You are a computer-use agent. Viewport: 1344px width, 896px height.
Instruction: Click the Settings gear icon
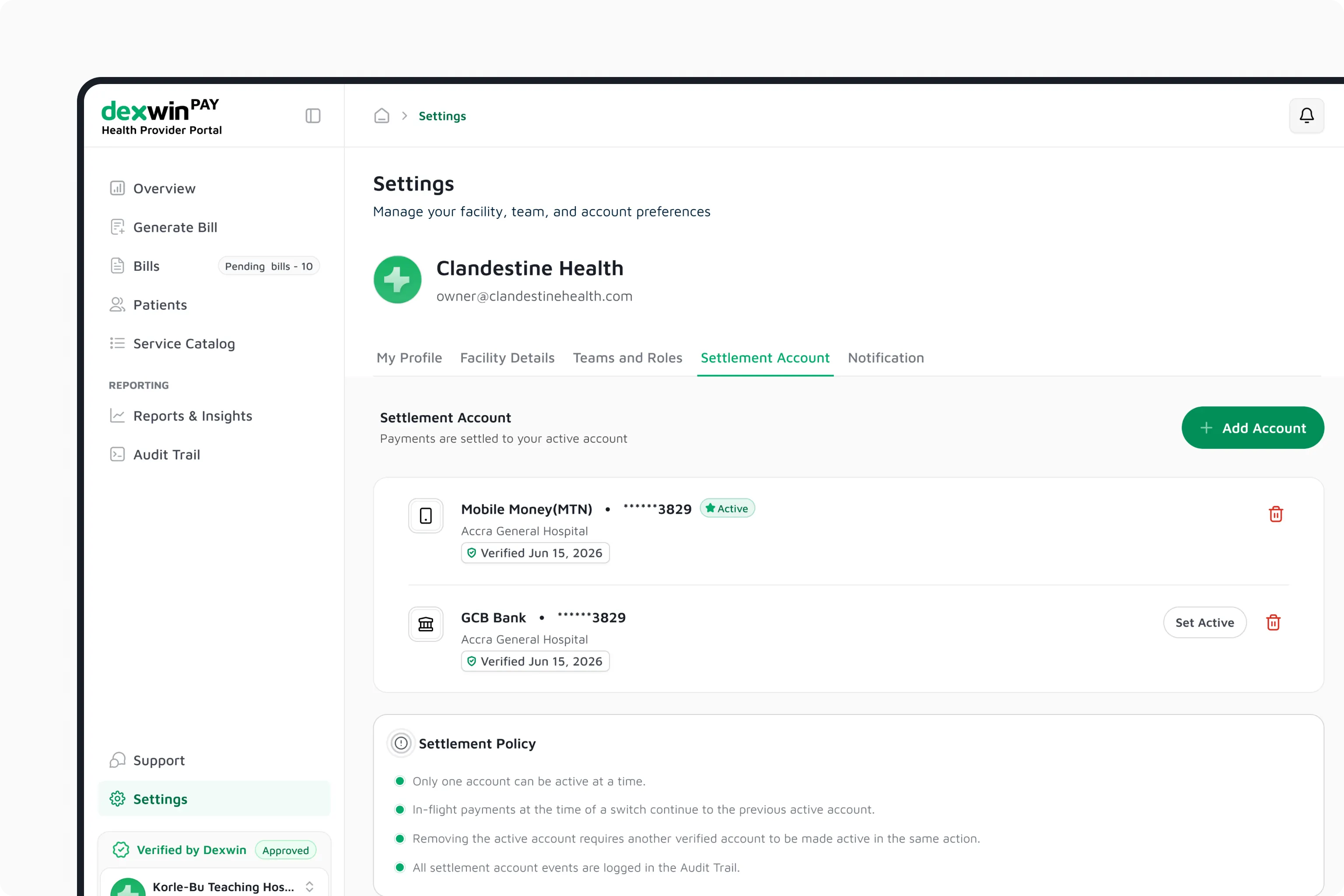coord(117,799)
